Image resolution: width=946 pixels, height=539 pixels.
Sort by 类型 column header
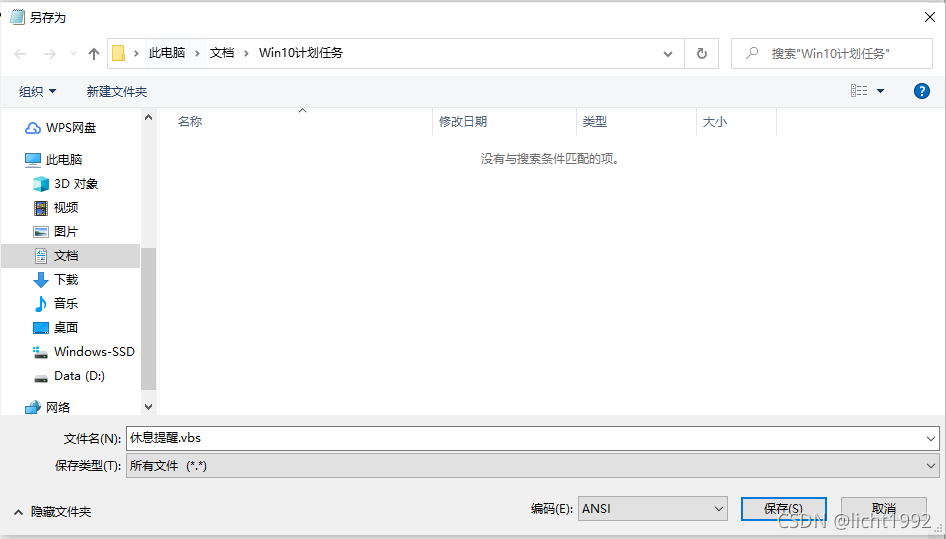594,121
